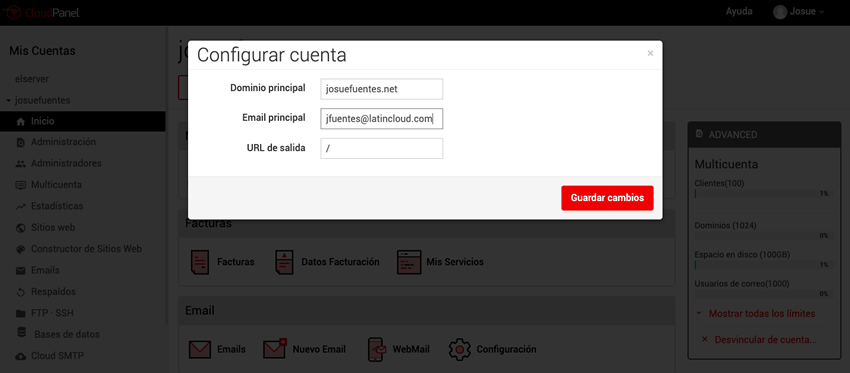Click the Configuración gear icon
The image size is (850, 373).
click(460, 349)
